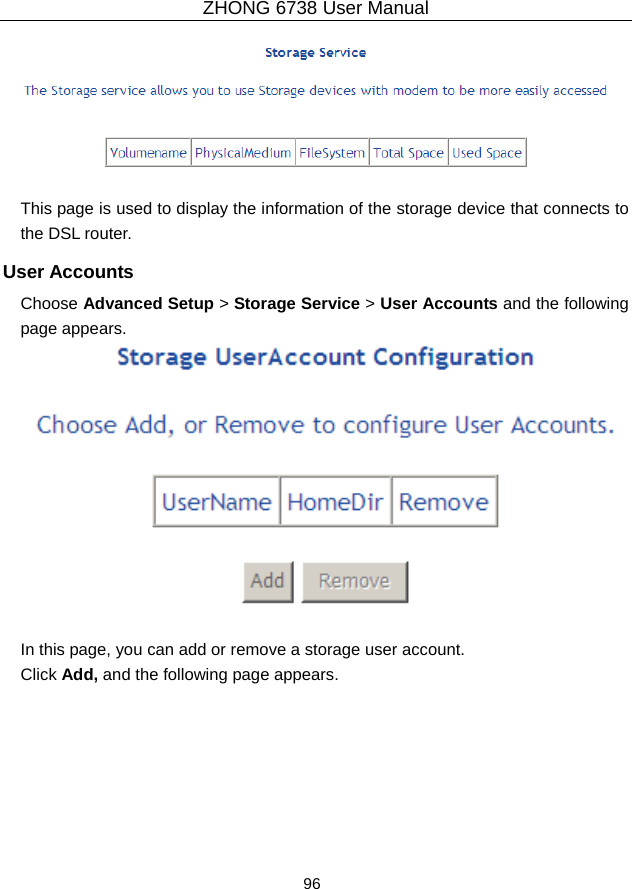The width and height of the screenshot is (632, 889).
Task: Click the ZHONG 6738 User Manual header
Action: tap(315, 9)
